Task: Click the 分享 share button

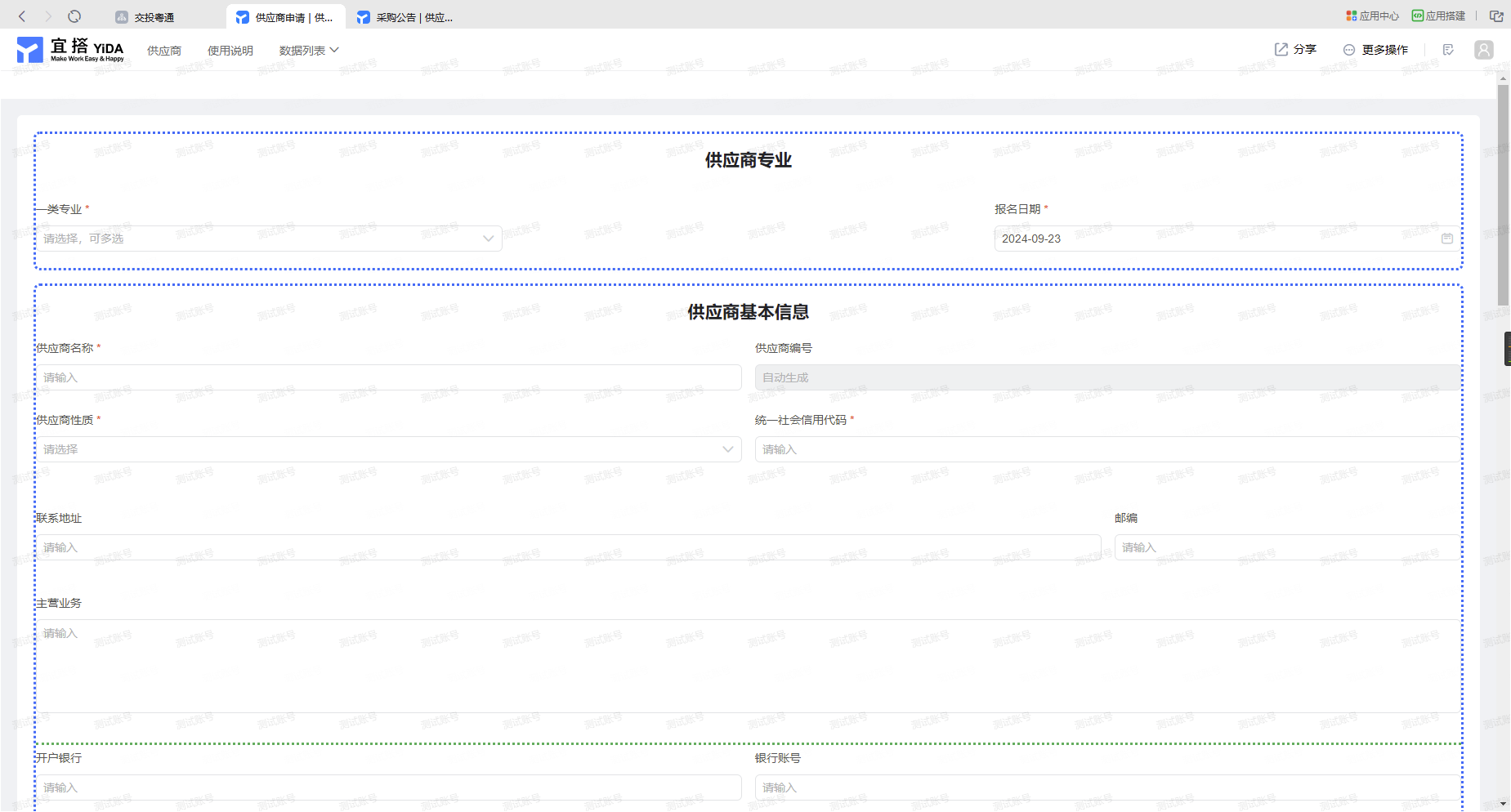Action: [x=1295, y=50]
